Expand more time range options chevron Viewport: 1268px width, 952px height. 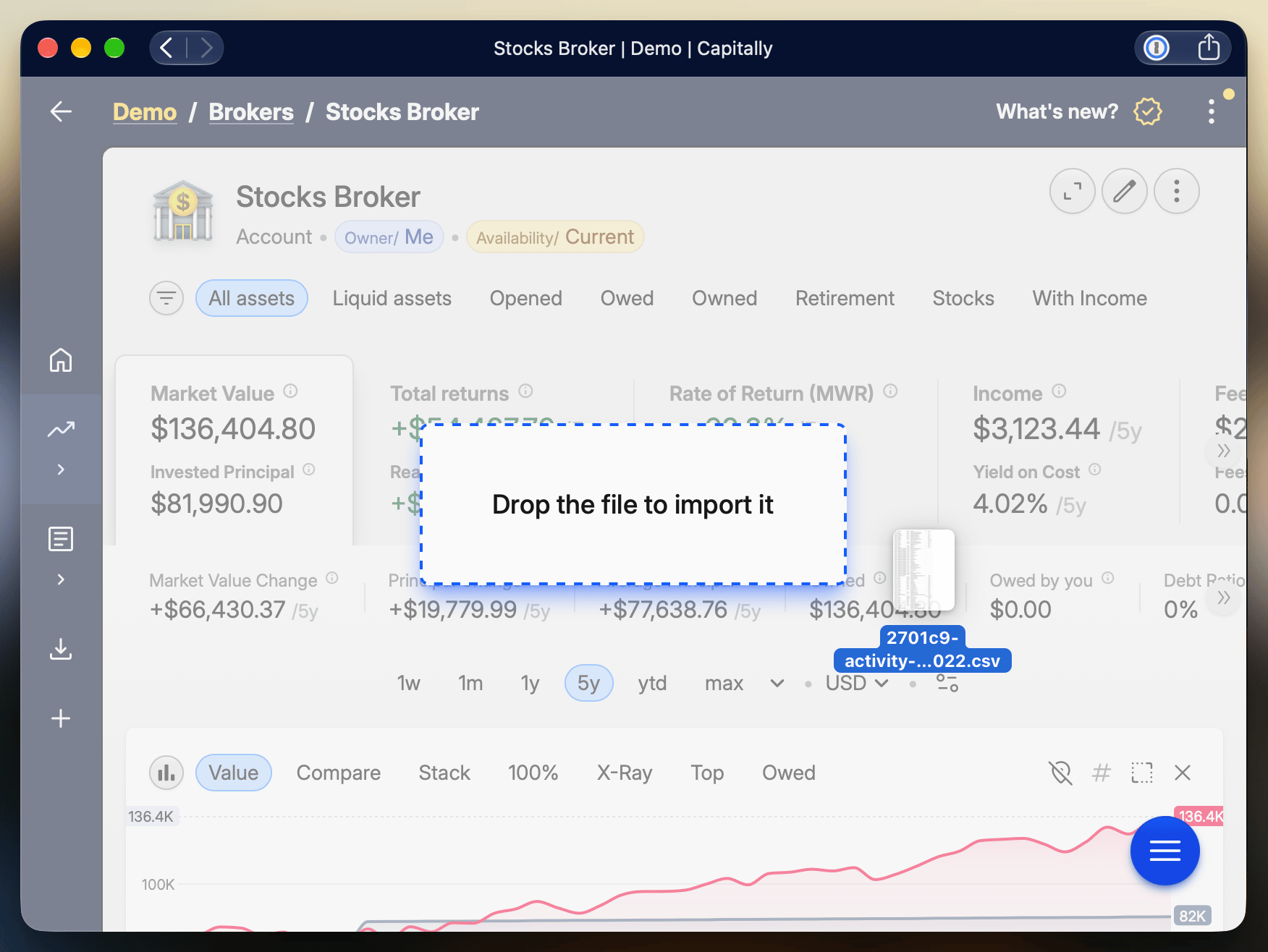pyautogui.click(x=777, y=683)
